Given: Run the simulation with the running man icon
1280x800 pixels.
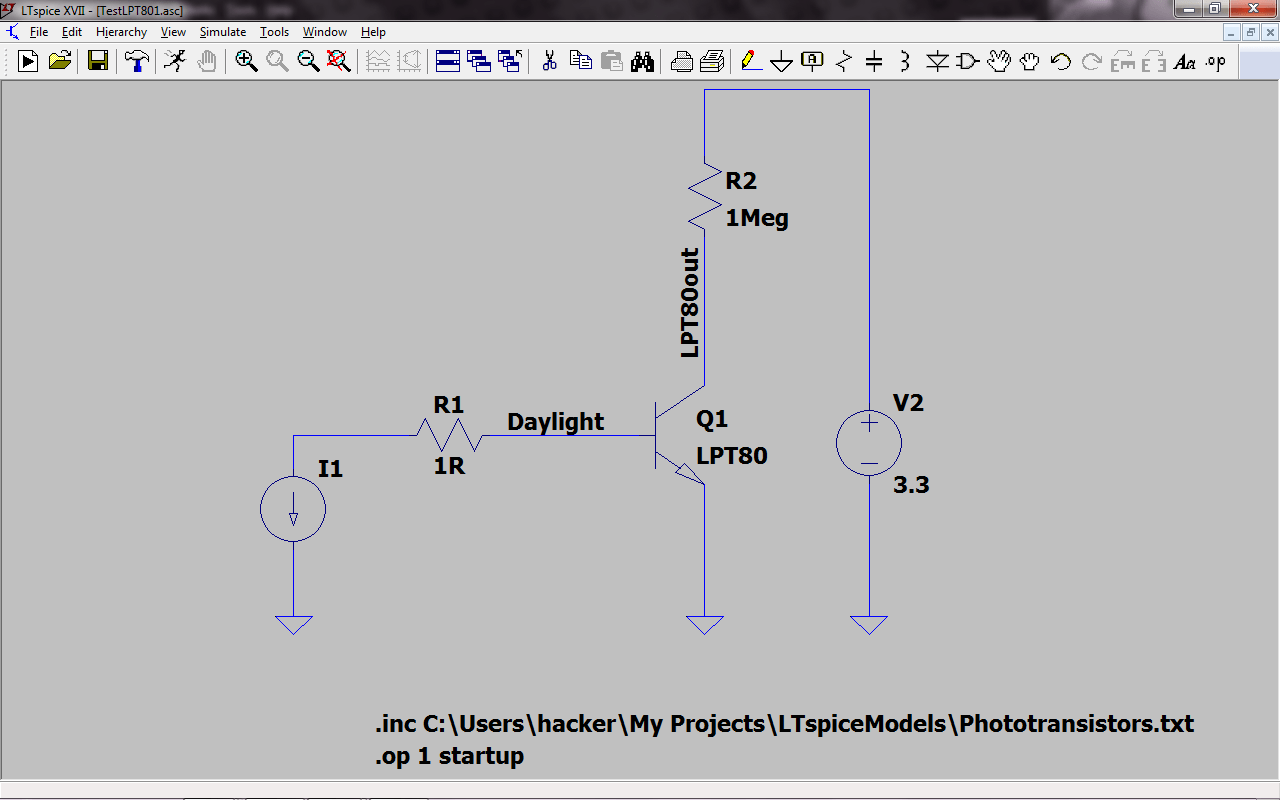Looking at the screenshot, I should [175, 62].
